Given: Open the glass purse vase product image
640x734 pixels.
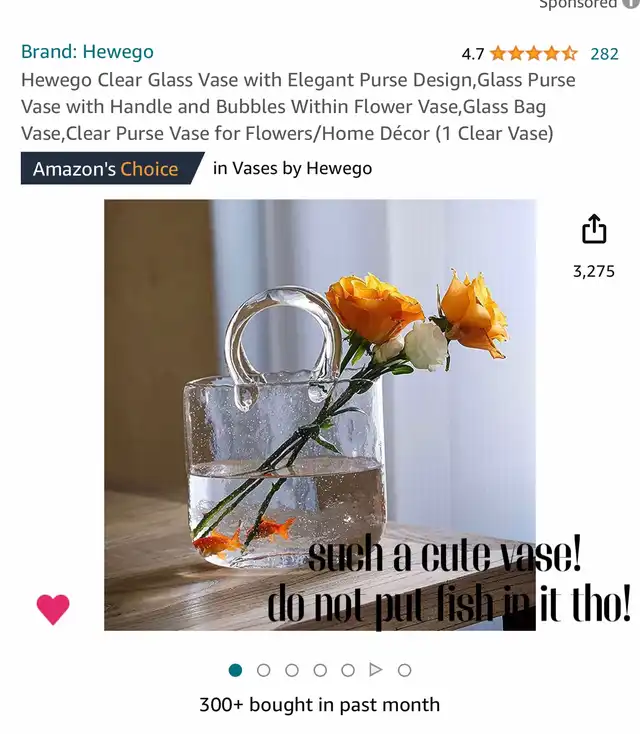Looking at the screenshot, I should click(x=320, y=415).
